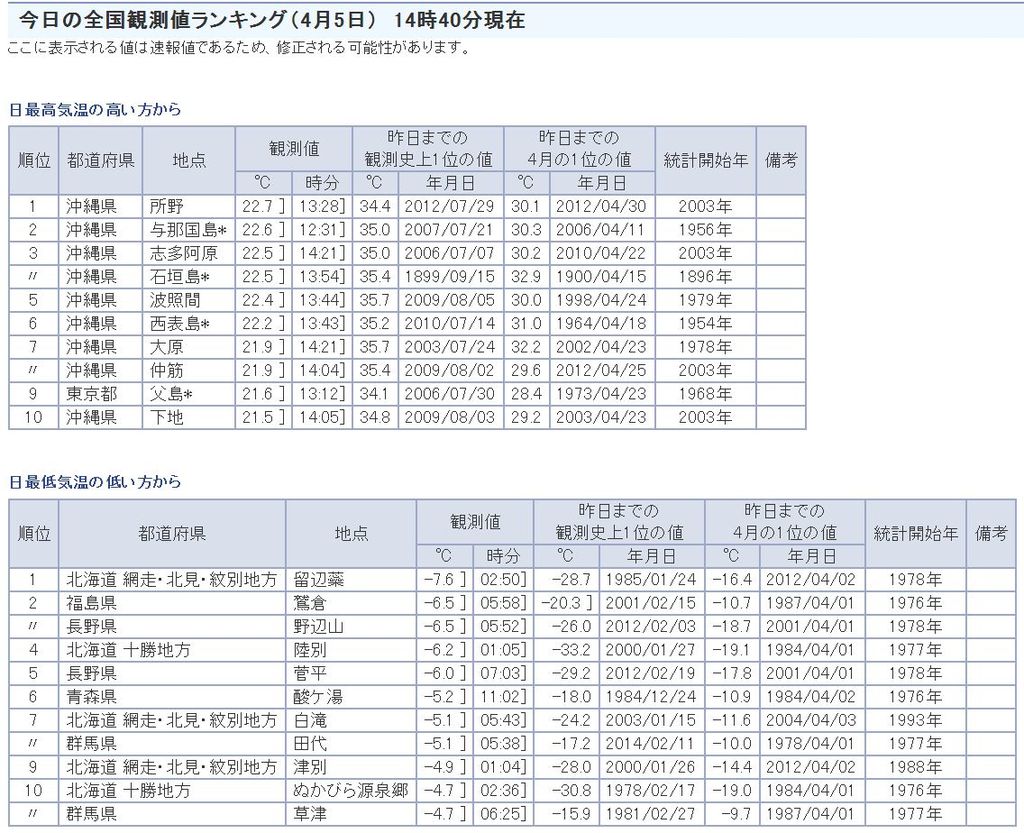Select the 石垣島 station cell
The image size is (1024, 833).
pyautogui.click(x=180, y=276)
